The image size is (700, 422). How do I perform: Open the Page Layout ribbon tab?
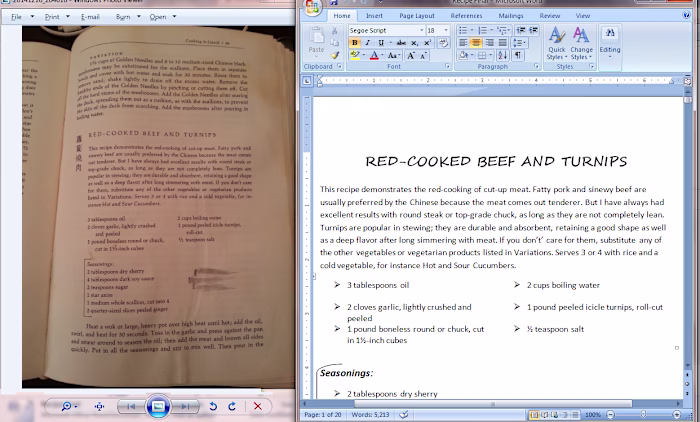click(x=417, y=16)
